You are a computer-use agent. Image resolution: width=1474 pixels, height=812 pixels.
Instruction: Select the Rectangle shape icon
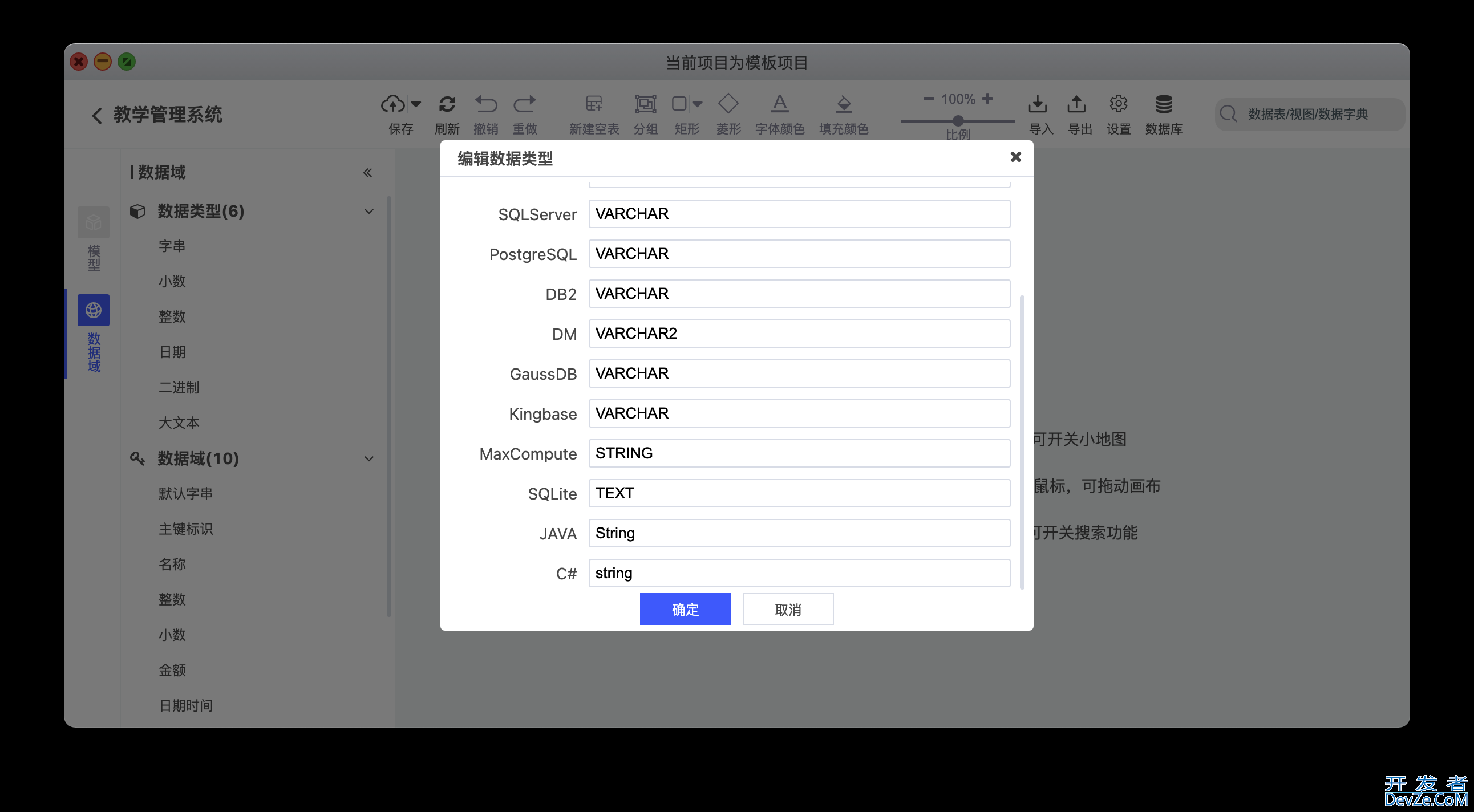[679, 104]
